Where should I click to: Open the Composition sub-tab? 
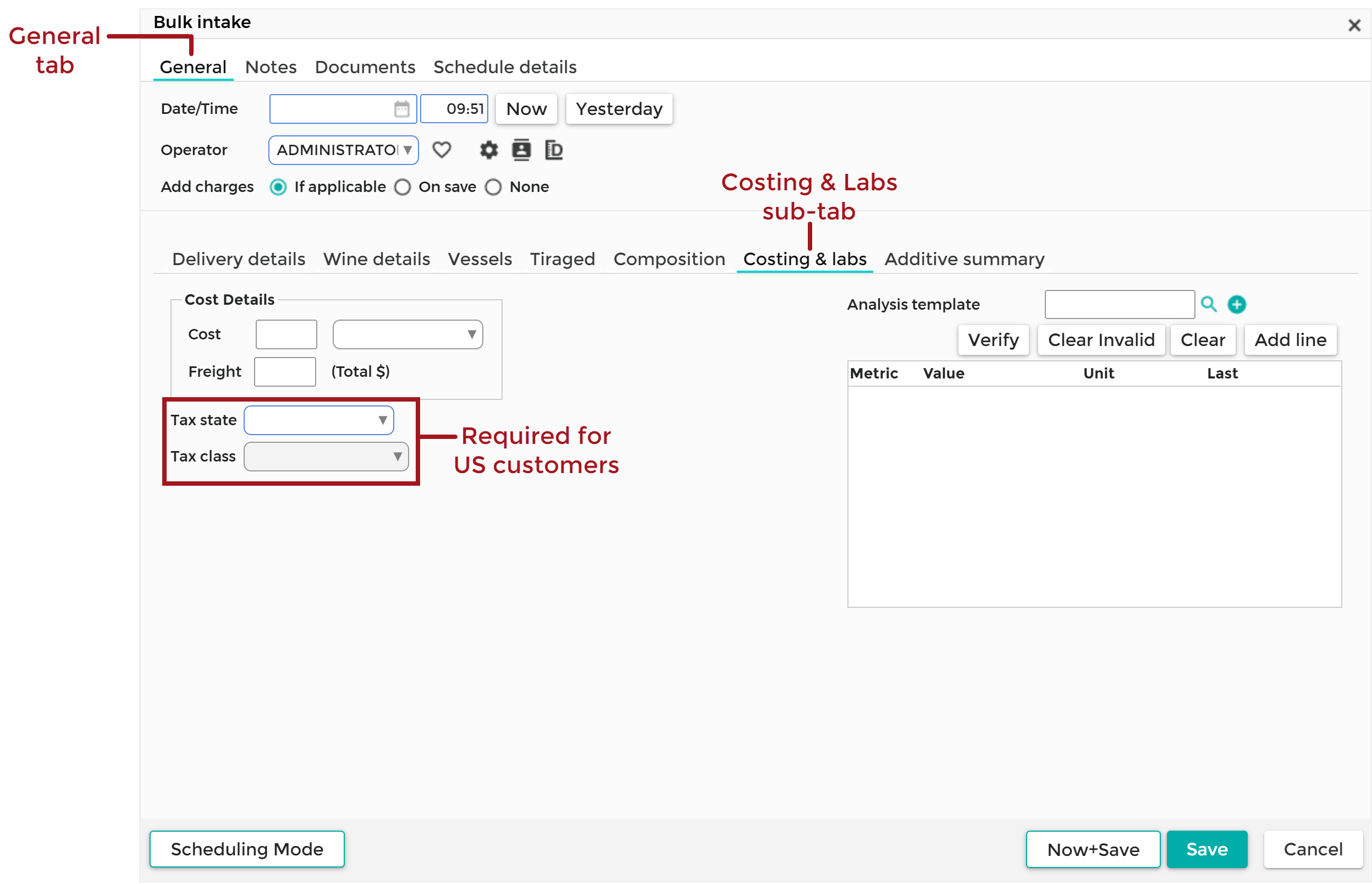tap(669, 259)
